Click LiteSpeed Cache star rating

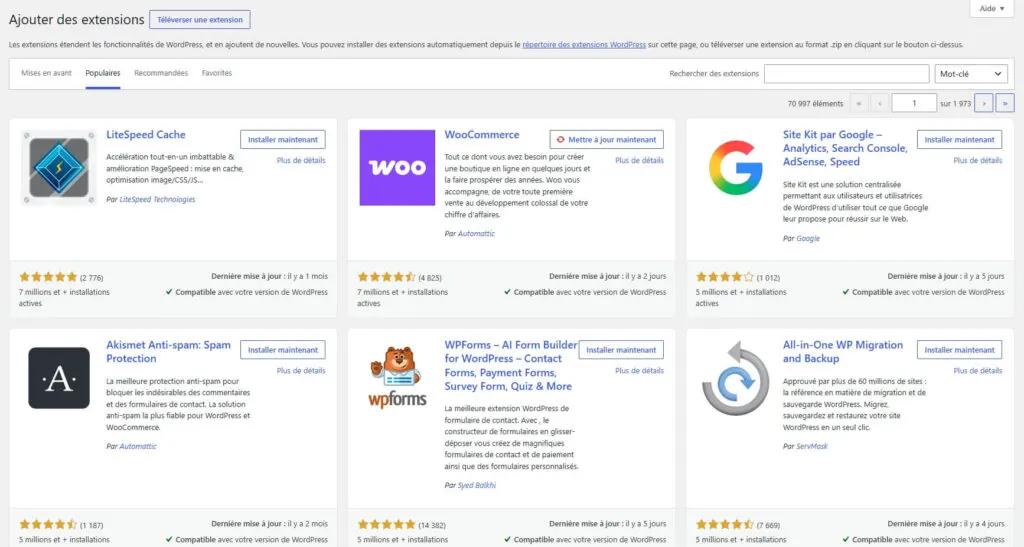tap(48, 277)
